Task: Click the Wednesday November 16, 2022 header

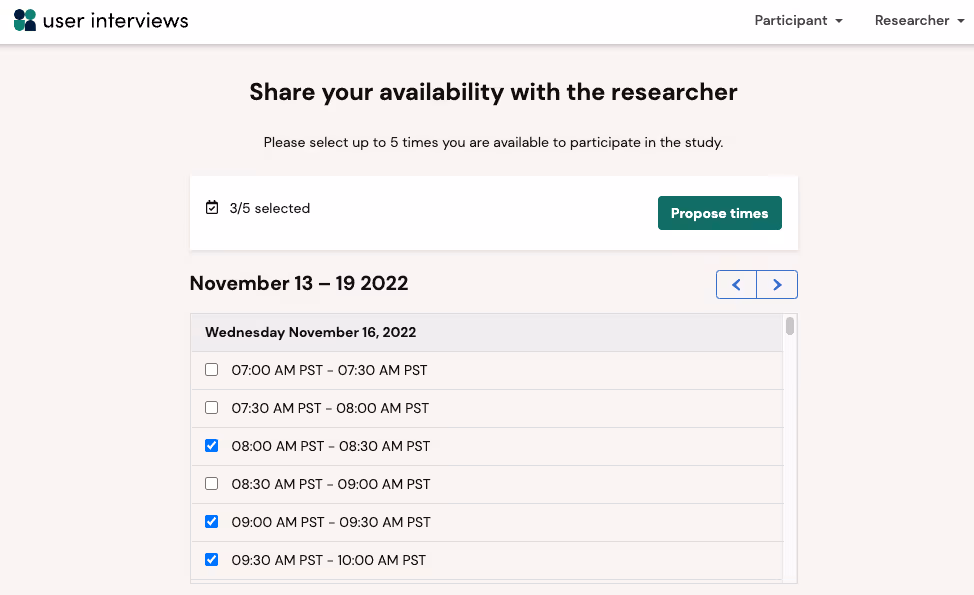Action: tap(311, 332)
